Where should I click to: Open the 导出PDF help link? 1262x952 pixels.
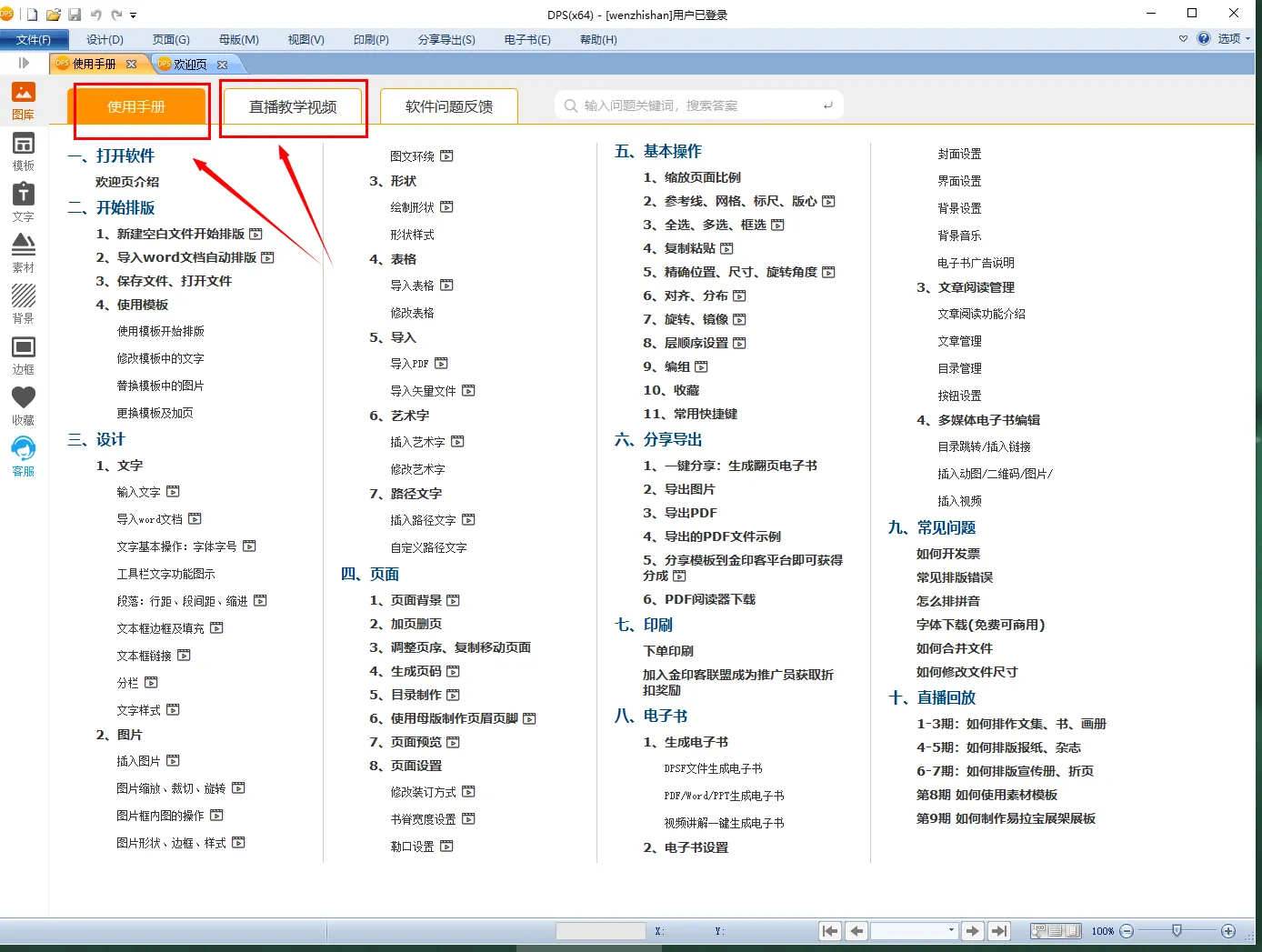tap(690, 513)
